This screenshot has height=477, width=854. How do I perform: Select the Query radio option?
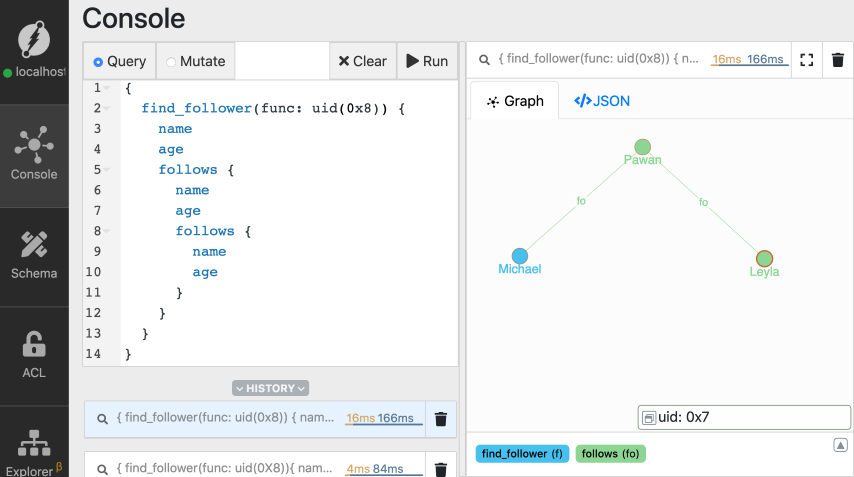click(x=98, y=62)
